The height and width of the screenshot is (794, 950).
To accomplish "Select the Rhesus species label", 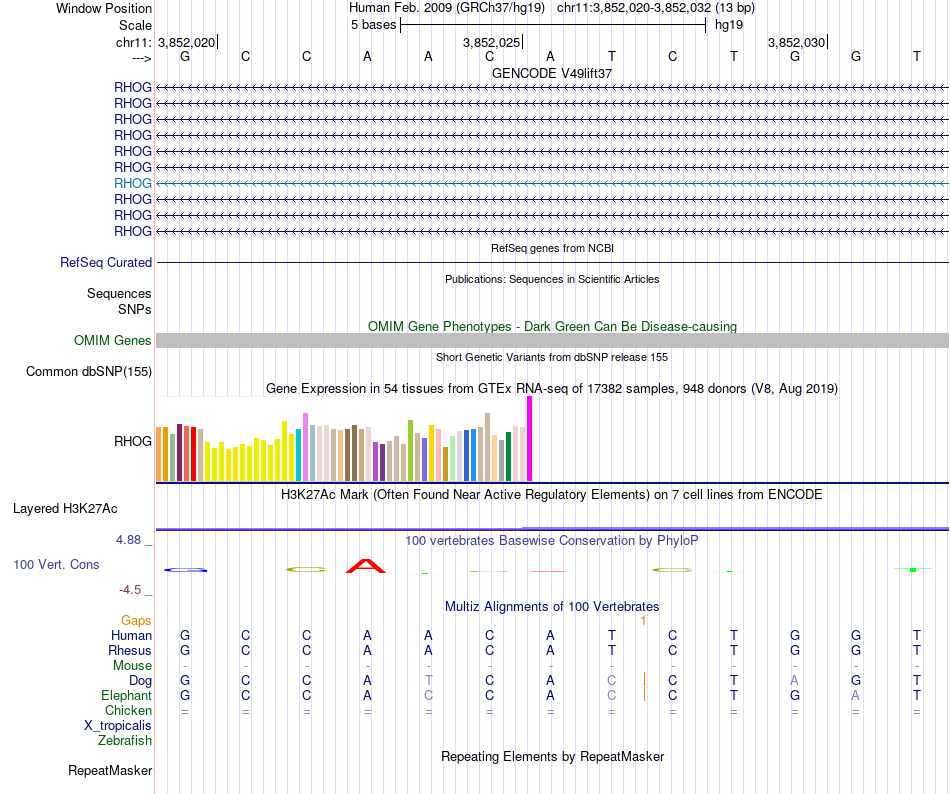I will 130,650.
